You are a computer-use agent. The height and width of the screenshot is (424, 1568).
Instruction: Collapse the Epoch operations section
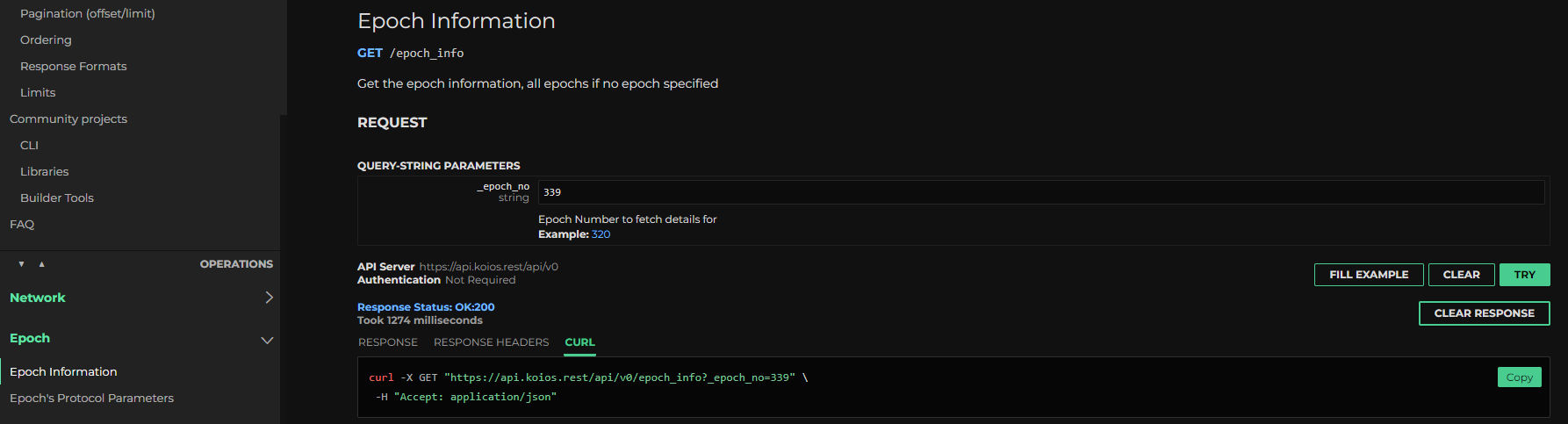click(x=267, y=340)
